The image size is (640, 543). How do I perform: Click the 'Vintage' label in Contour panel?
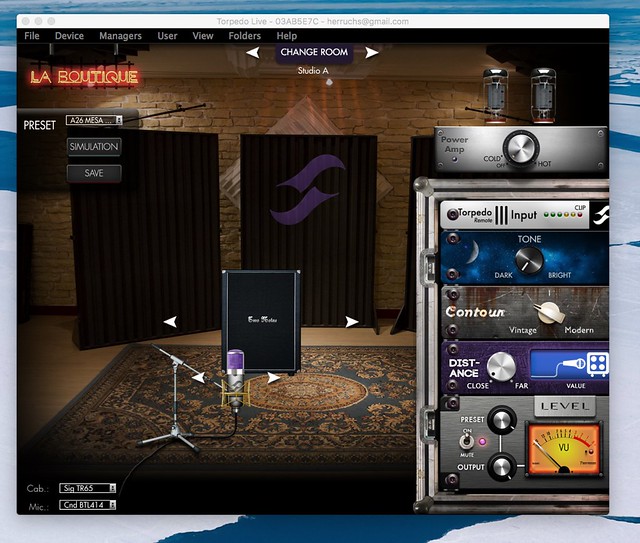coord(523,330)
